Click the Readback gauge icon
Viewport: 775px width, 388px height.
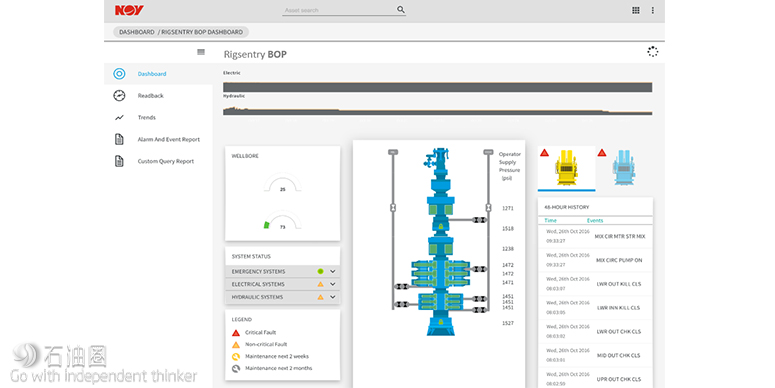(x=119, y=95)
